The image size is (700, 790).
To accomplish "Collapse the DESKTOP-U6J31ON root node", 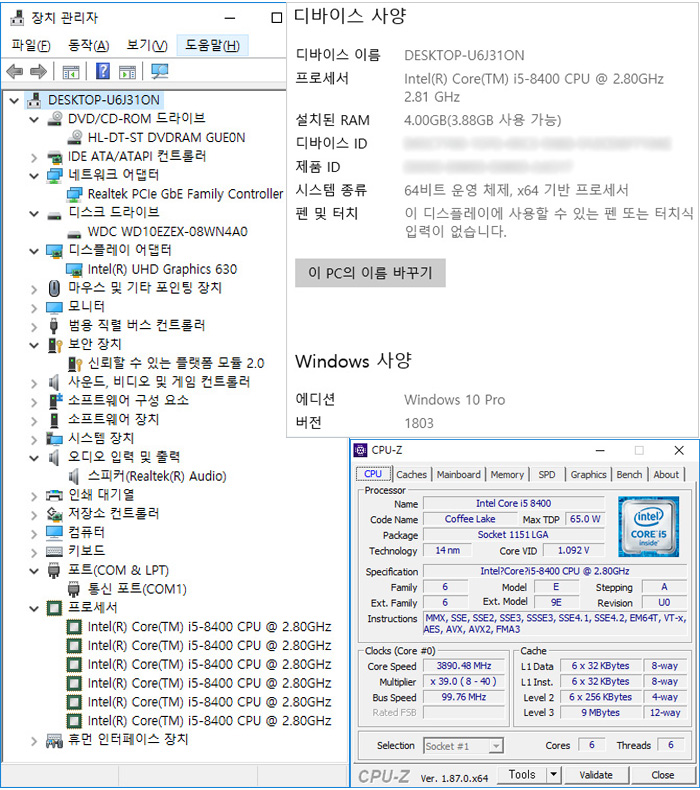I will [15, 101].
